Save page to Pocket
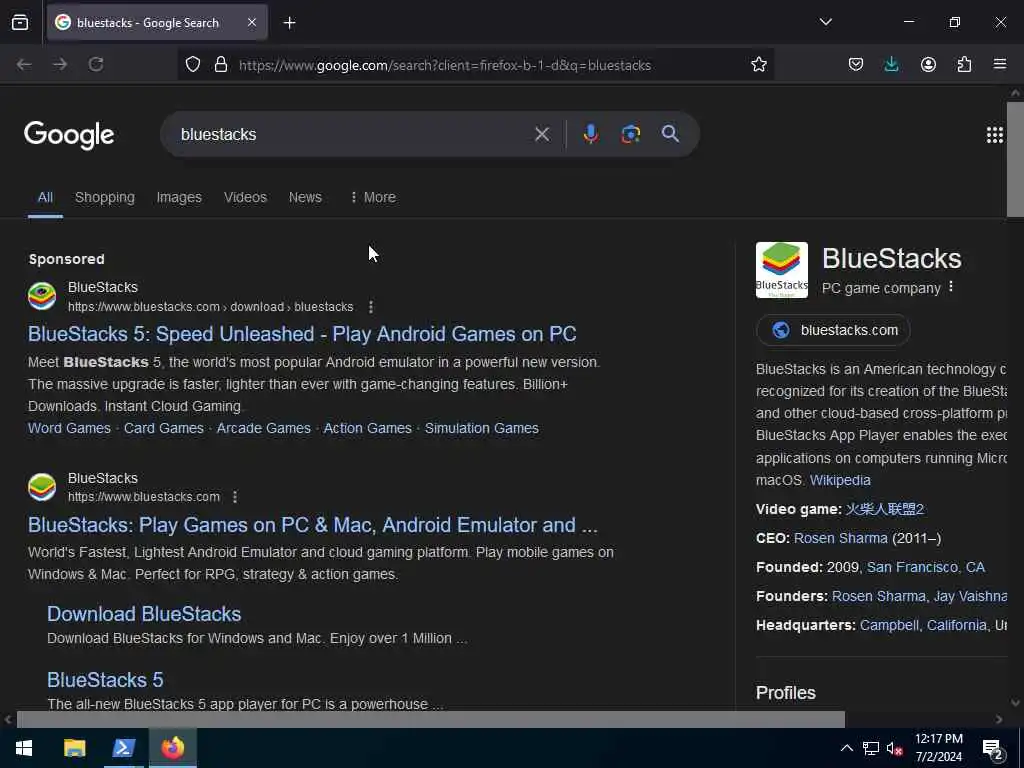This screenshot has width=1024, height=768. coord(856,64)
